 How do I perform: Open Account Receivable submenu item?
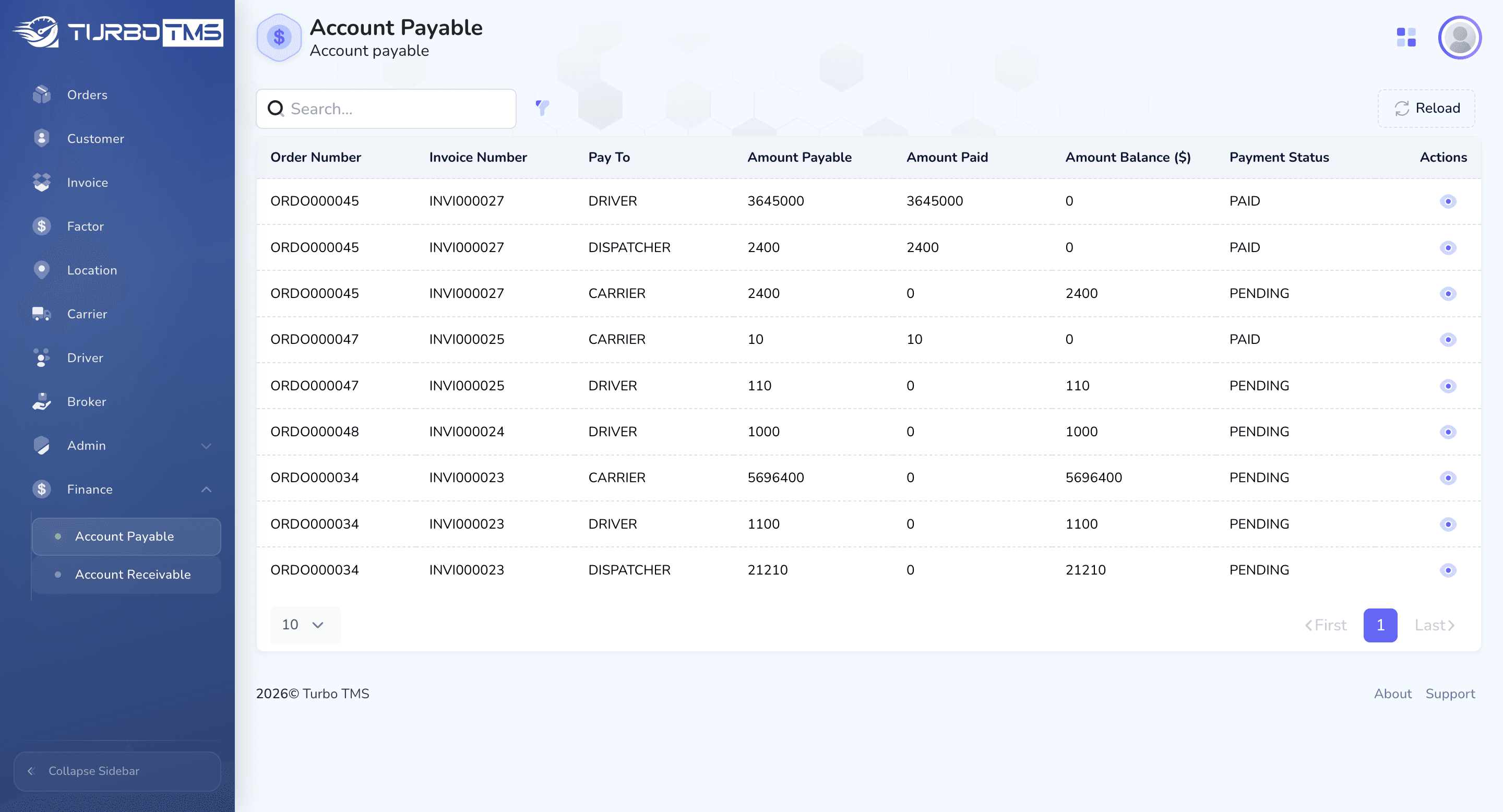126,575
